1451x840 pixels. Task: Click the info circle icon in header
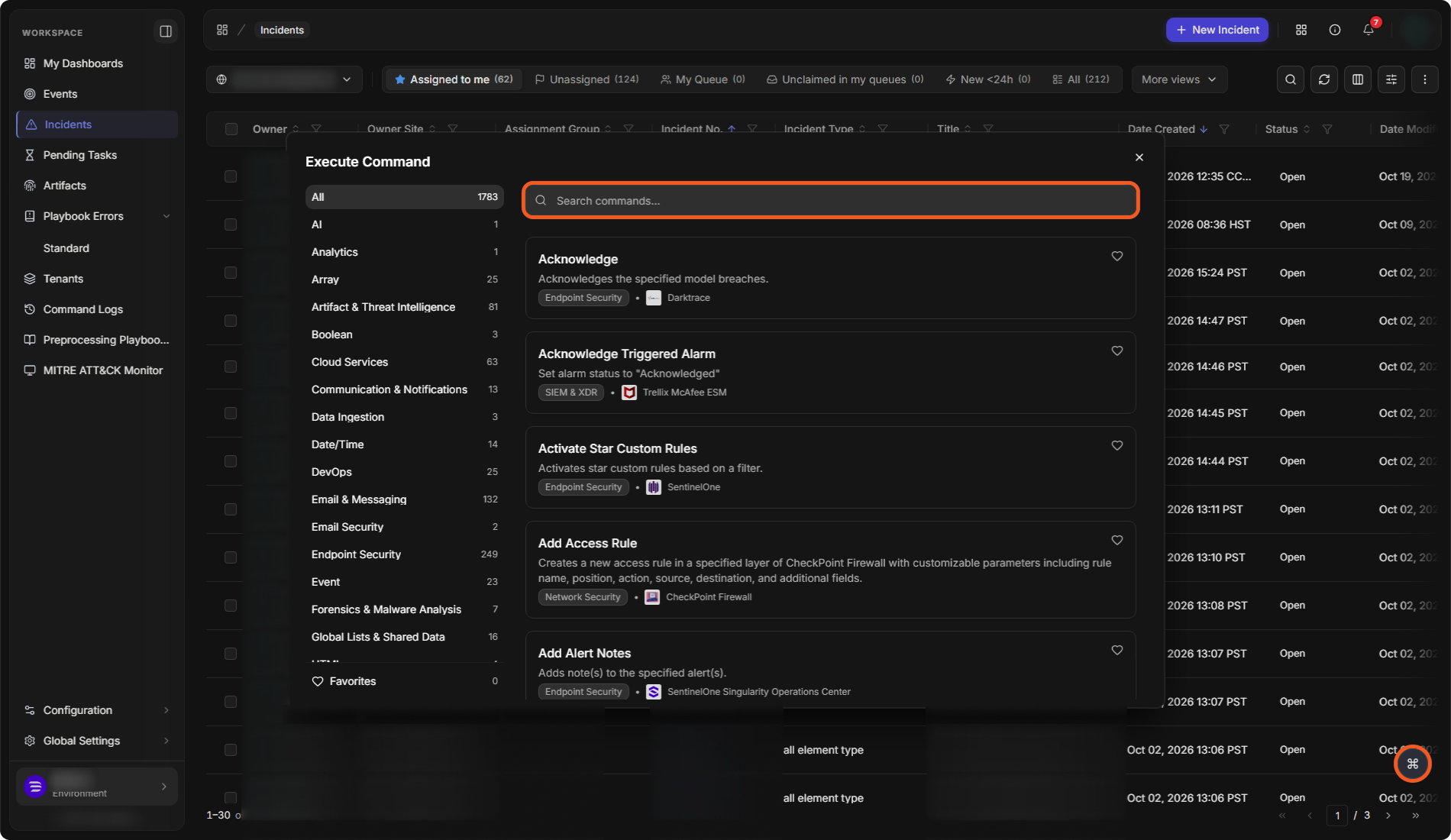coord(1335,30)
